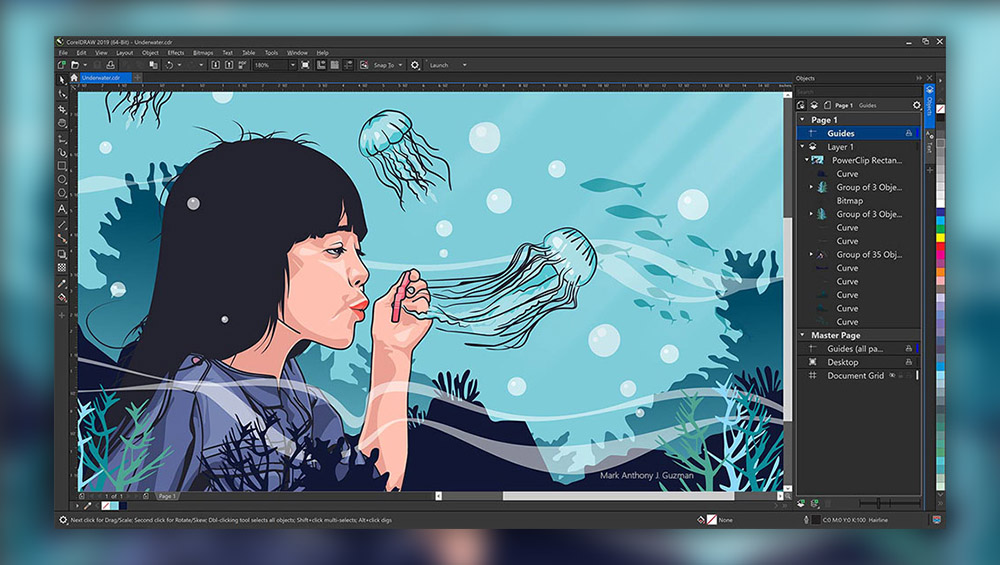Click the Quick customize plus in the toolbox
Screen dimensions: 1000x565
62,315
